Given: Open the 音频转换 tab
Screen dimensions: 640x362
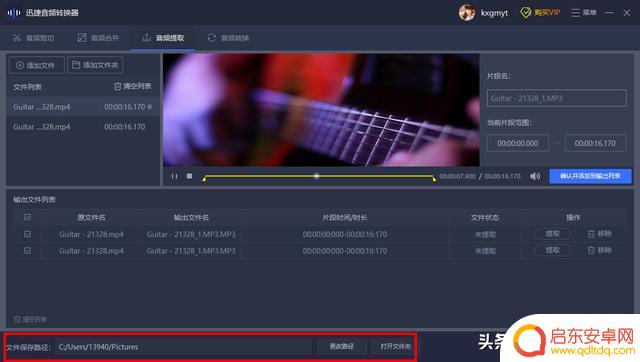Looking at the screenshot, I should coord(229,38).
